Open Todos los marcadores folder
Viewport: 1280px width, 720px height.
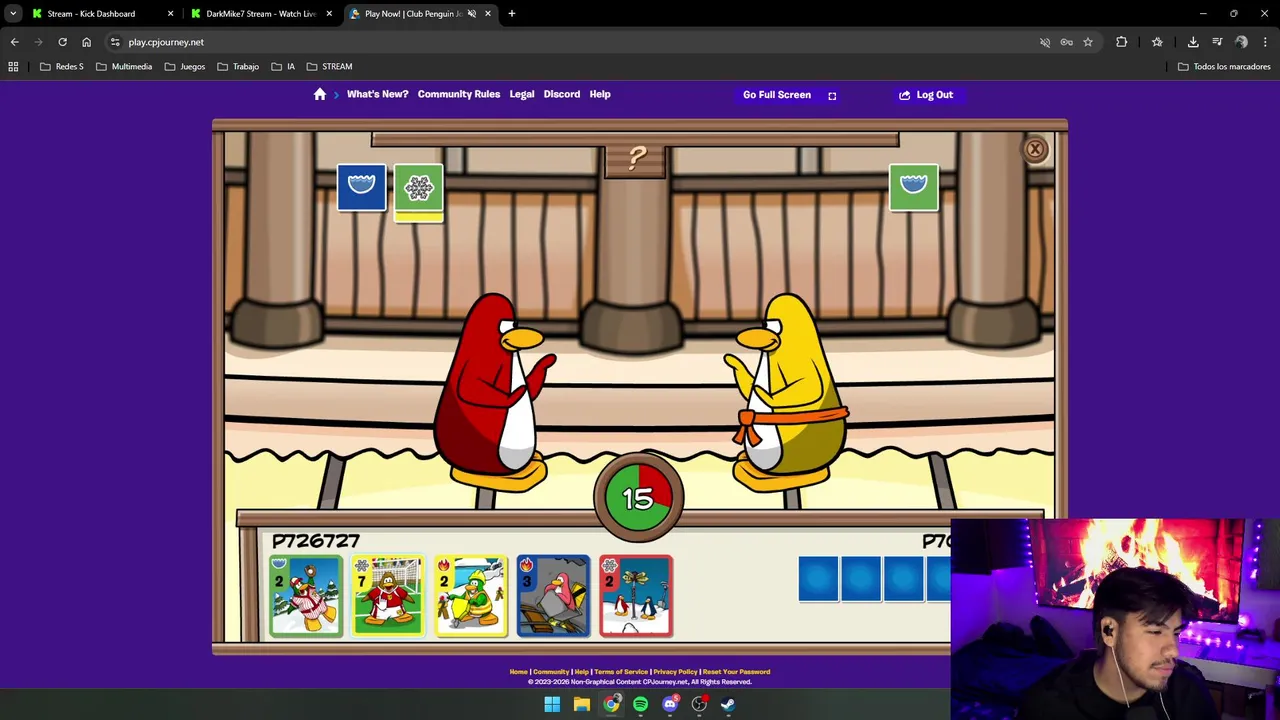click(x=1224, y=67)
